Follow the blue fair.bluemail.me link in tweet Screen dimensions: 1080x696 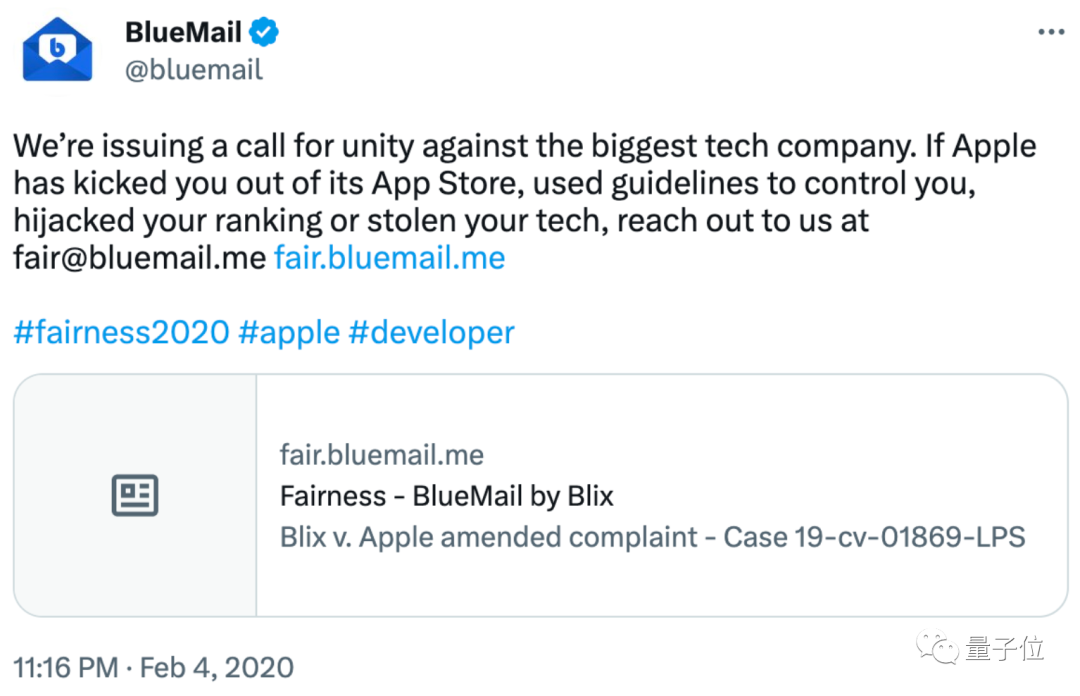pos(390,258)
